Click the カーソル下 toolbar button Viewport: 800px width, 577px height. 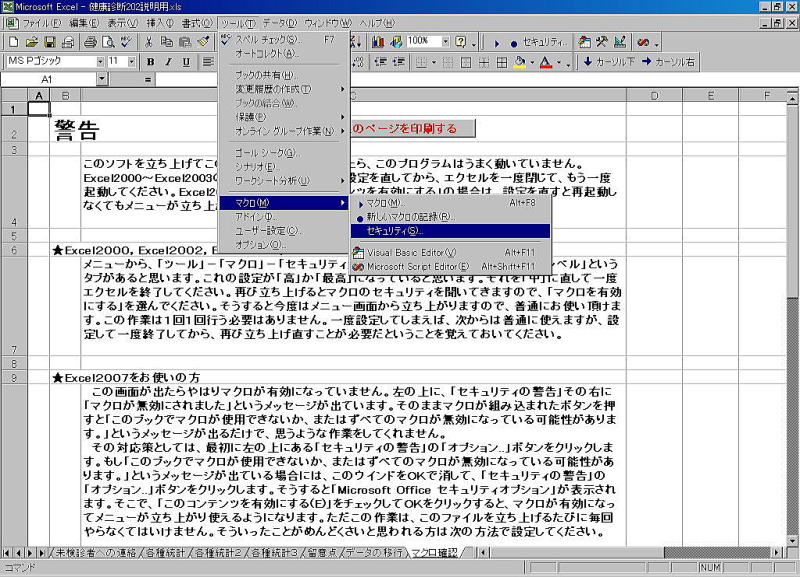[609, 62]
